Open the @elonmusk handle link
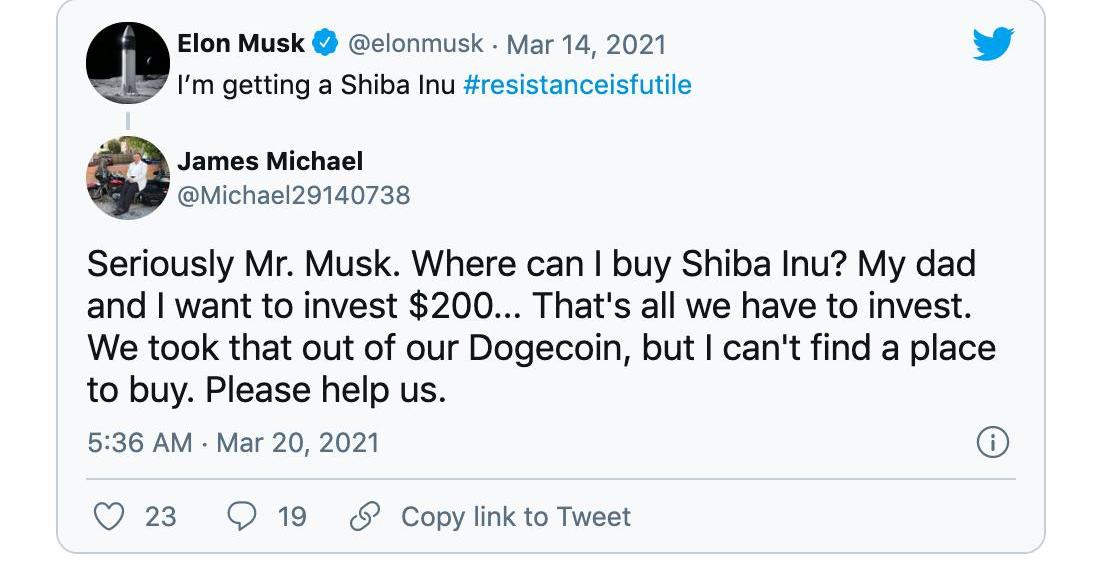1116x580 pixels. click(x=415, y=44)
